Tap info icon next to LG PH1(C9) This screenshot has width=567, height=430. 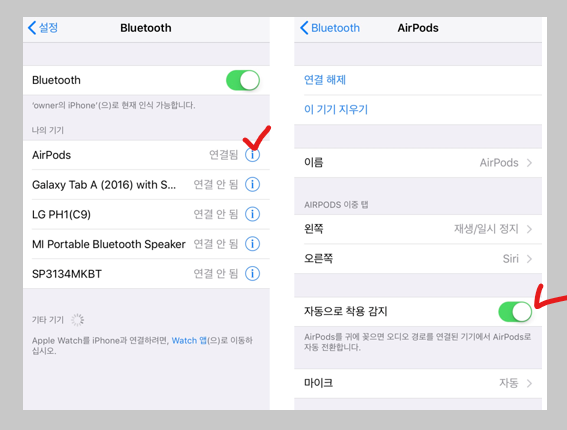click(252, 214)
